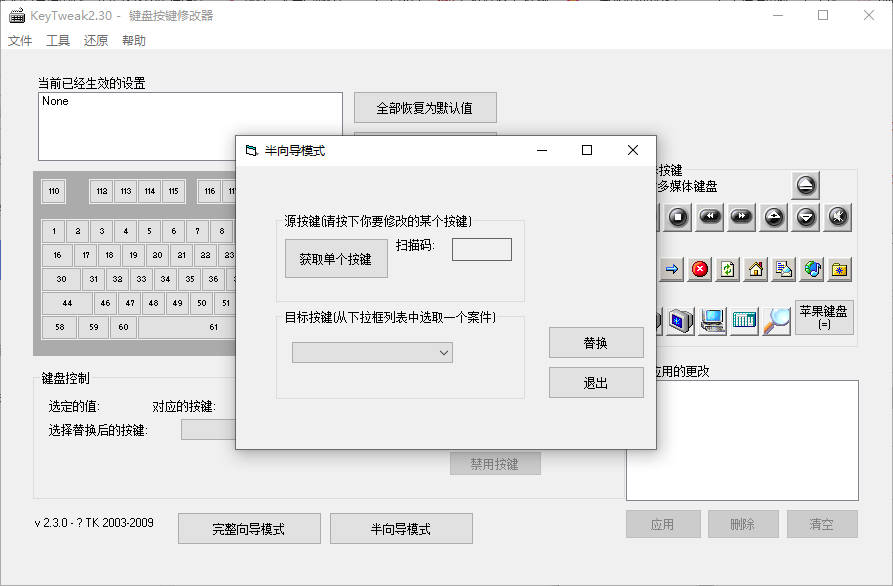Viewport: 893px width, 586px height.
Task: Close the 半向导模式 dialog
Action: 633,150
